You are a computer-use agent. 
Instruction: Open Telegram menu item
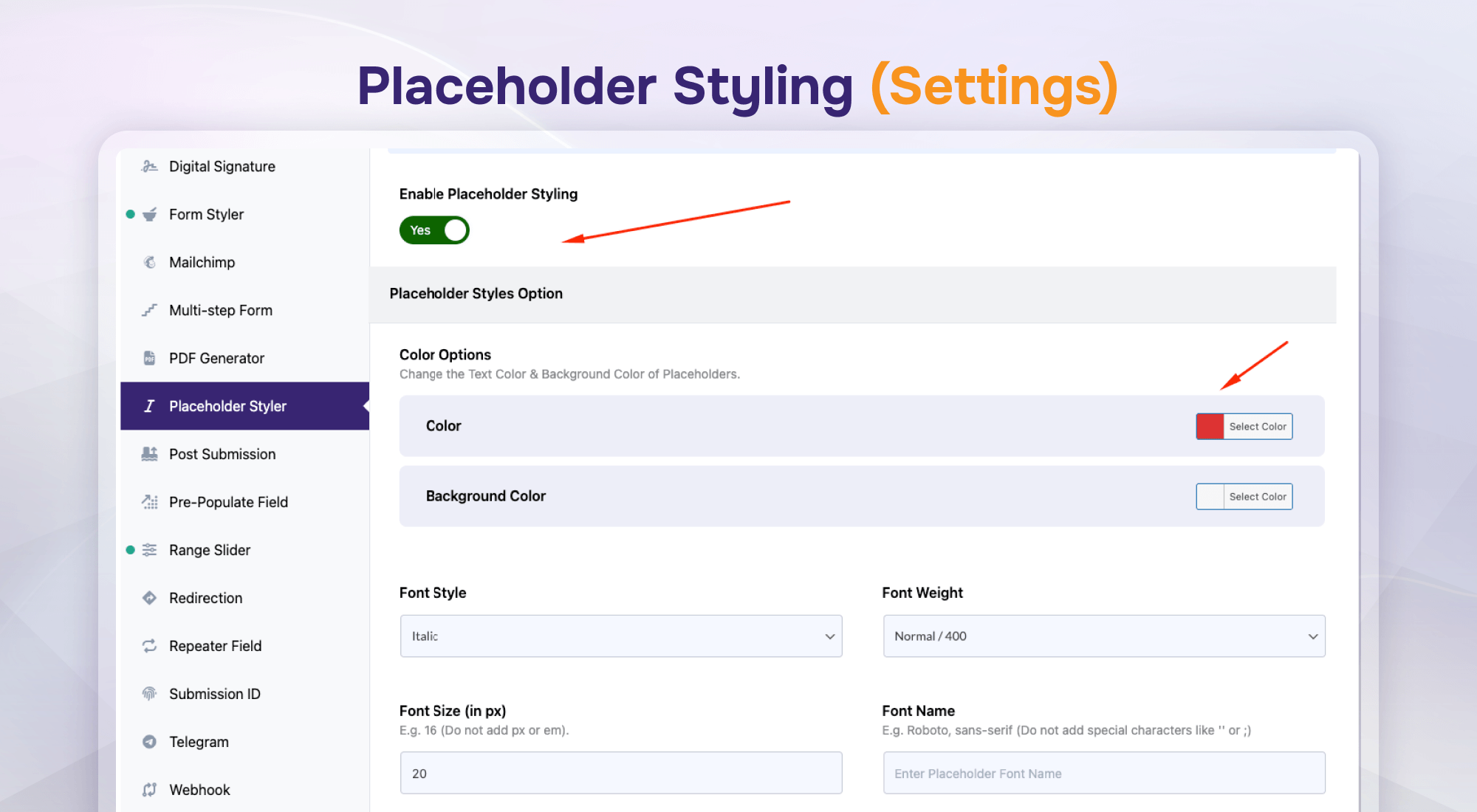coord(245,742)
